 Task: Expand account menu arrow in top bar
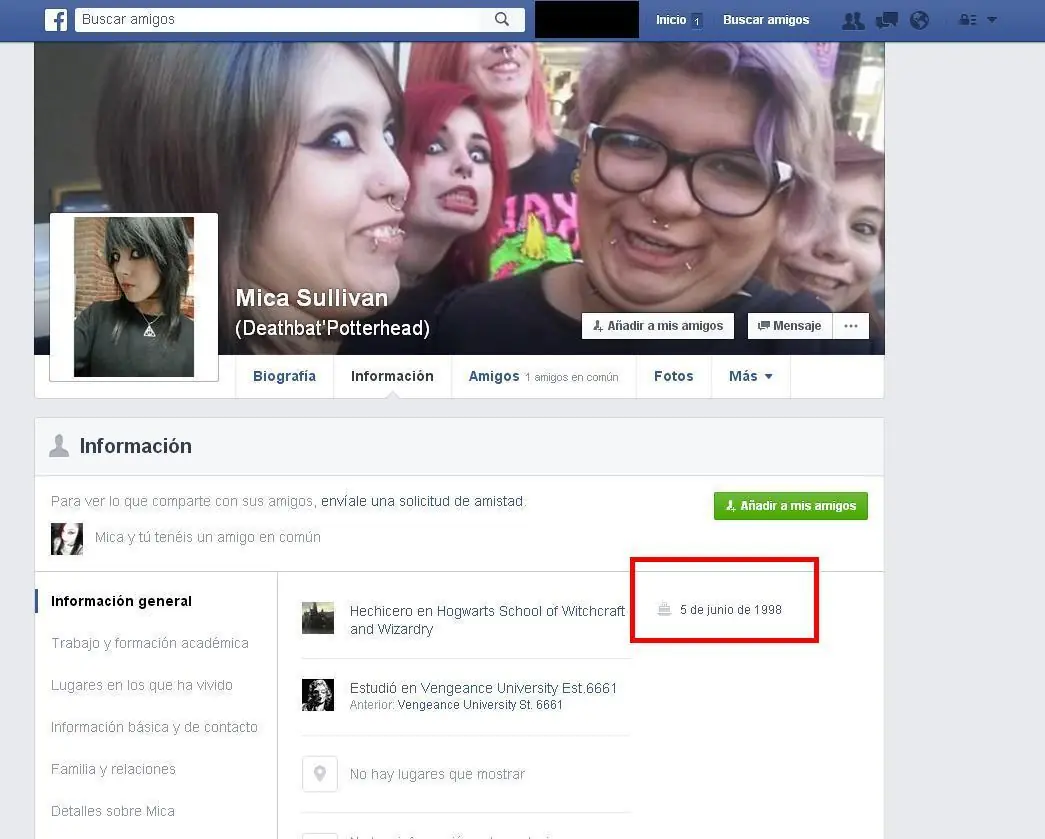[992, 20]
